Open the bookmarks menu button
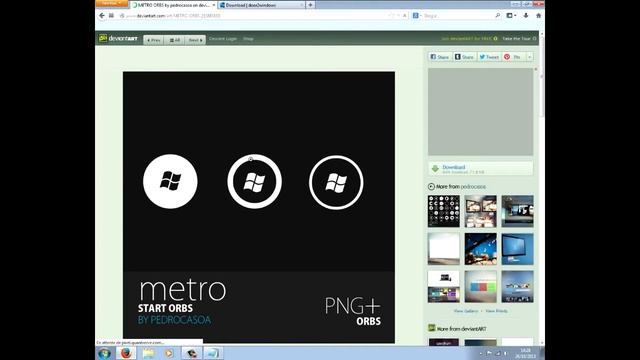 [x=511, y=16]
